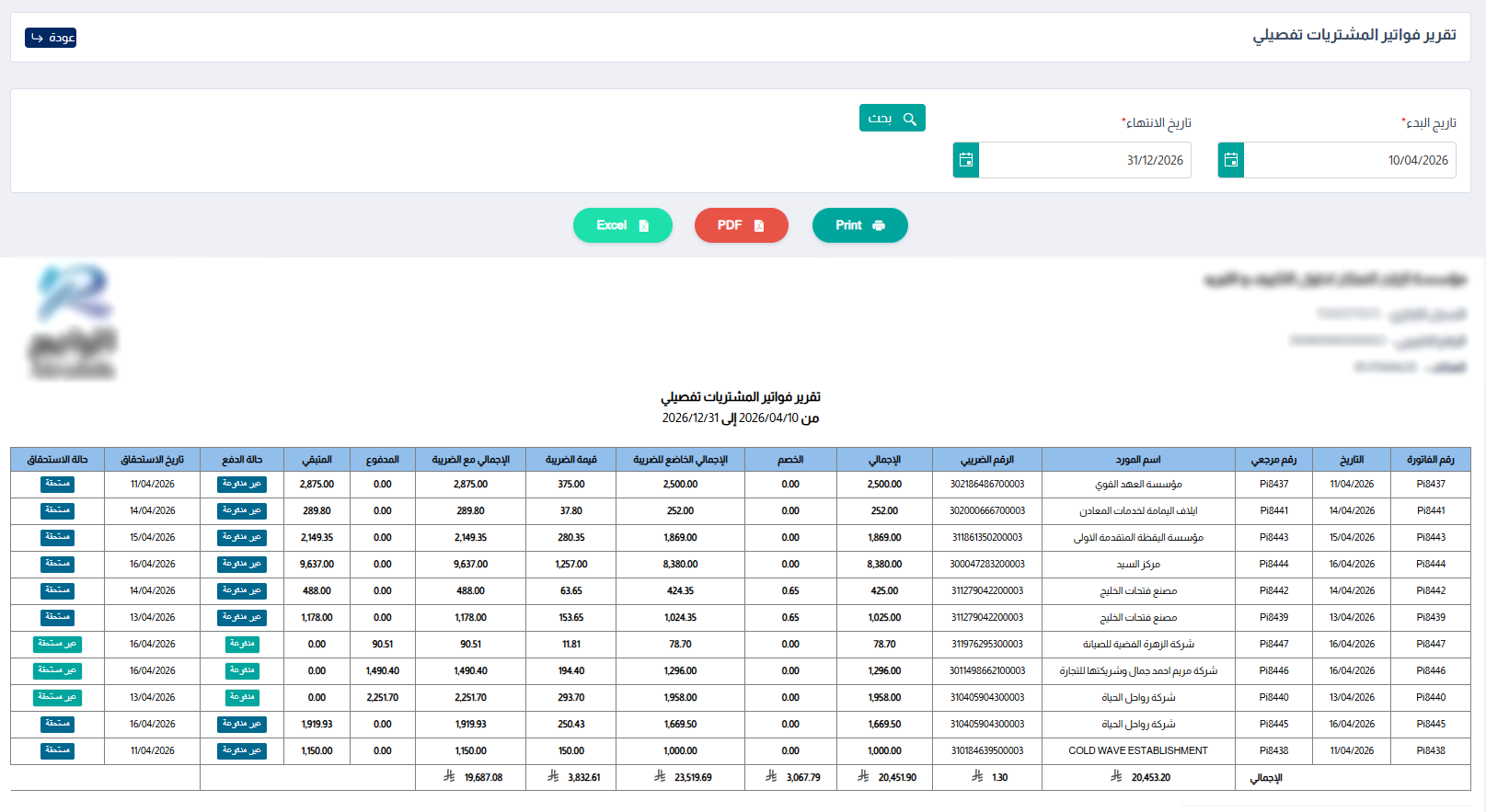Screen dimensions: 1486x812
Task: Click the company logo image
Action: [74, 322]
